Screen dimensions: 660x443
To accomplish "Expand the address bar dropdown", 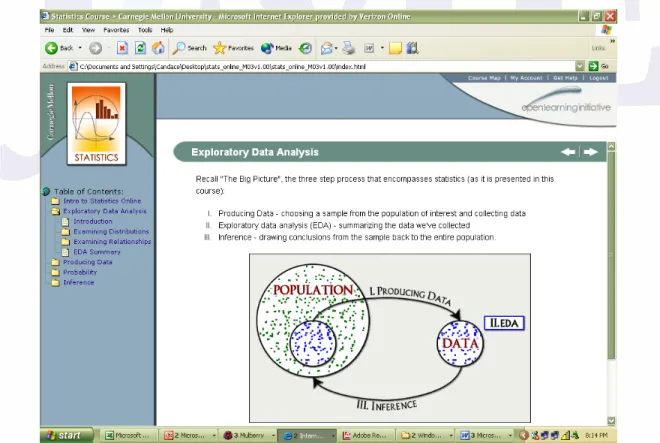I will tap(580, 66).
